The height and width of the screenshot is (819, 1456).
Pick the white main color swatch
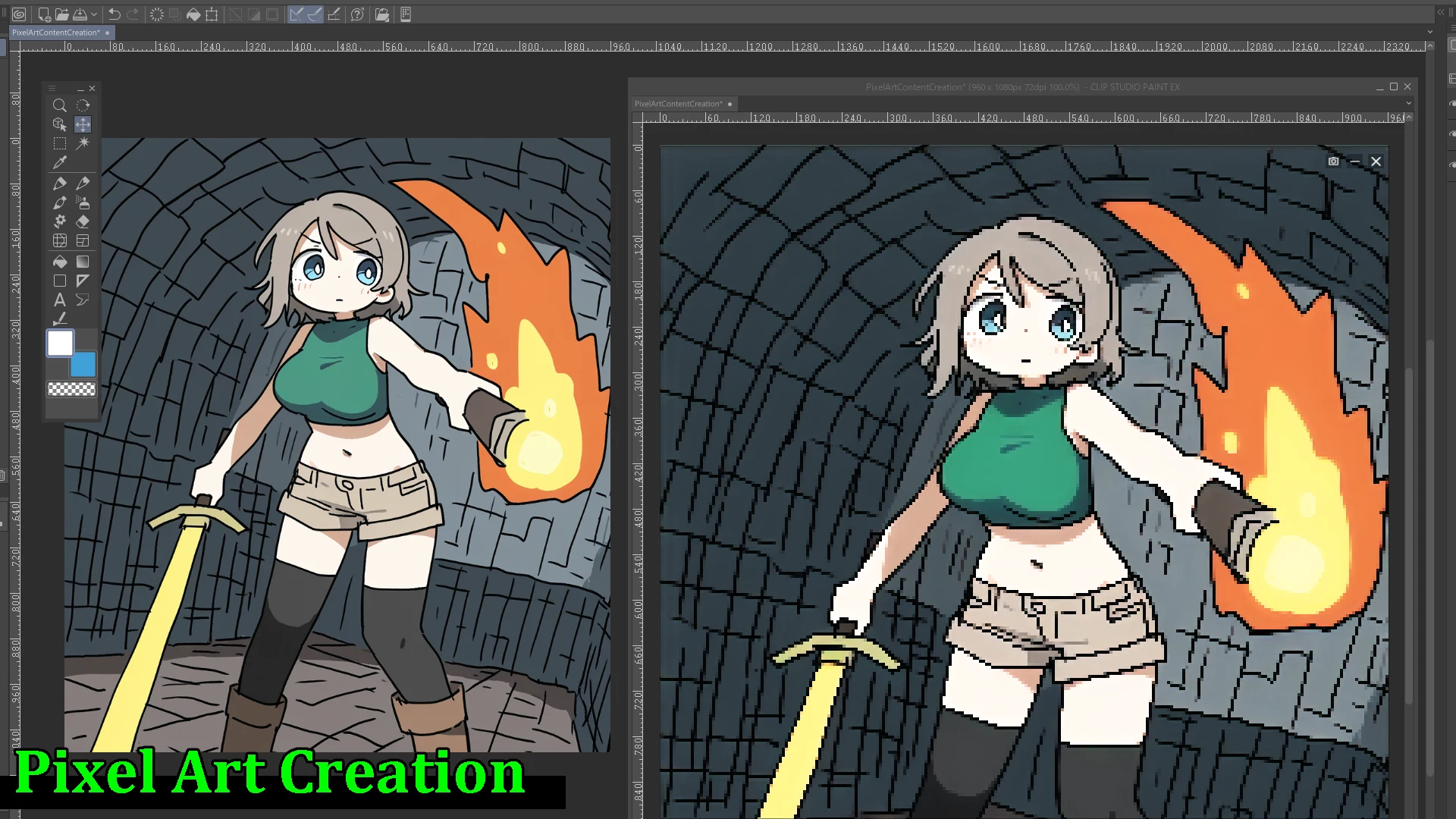(x=60, y=344)
